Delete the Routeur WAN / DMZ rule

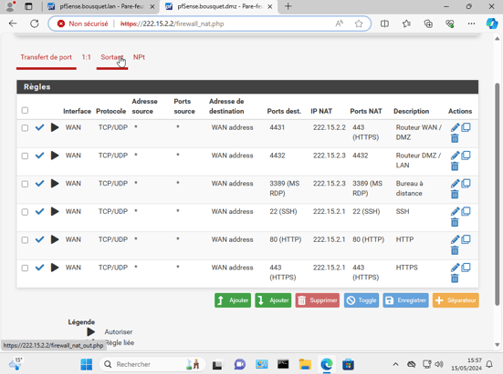(455, 138)
